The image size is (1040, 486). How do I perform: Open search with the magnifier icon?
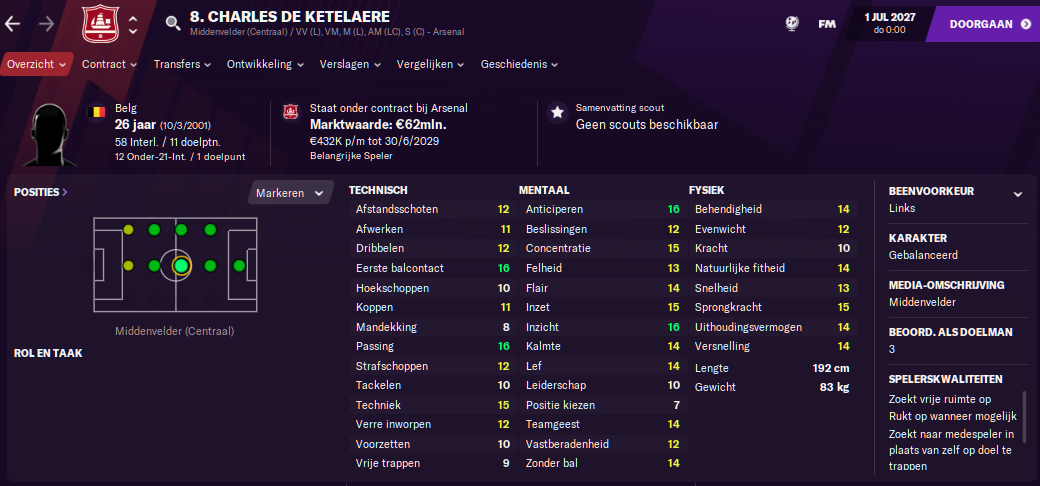[172, 24]
